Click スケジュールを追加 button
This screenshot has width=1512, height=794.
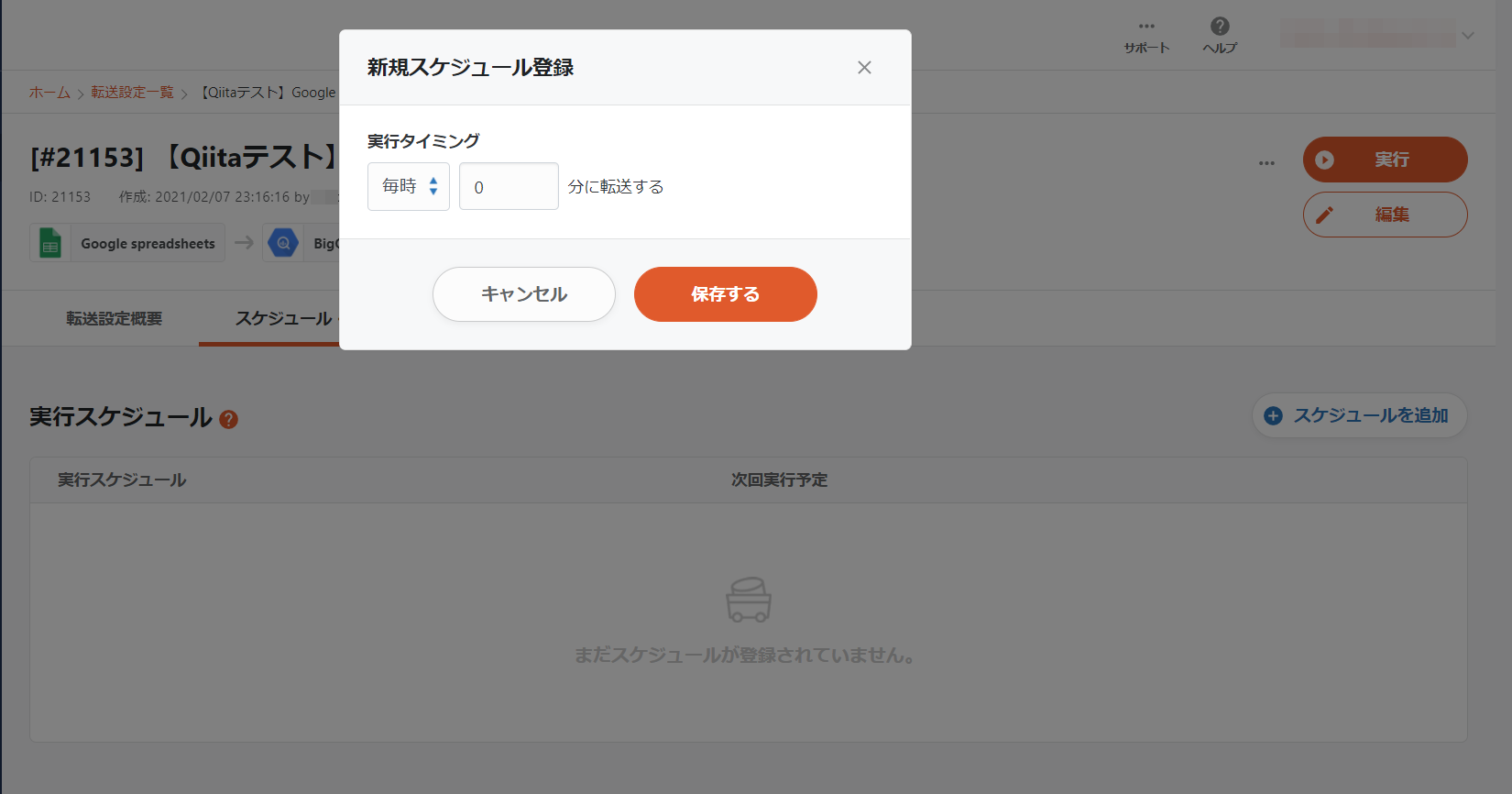pyautogui.click(x=1360, y=415)
